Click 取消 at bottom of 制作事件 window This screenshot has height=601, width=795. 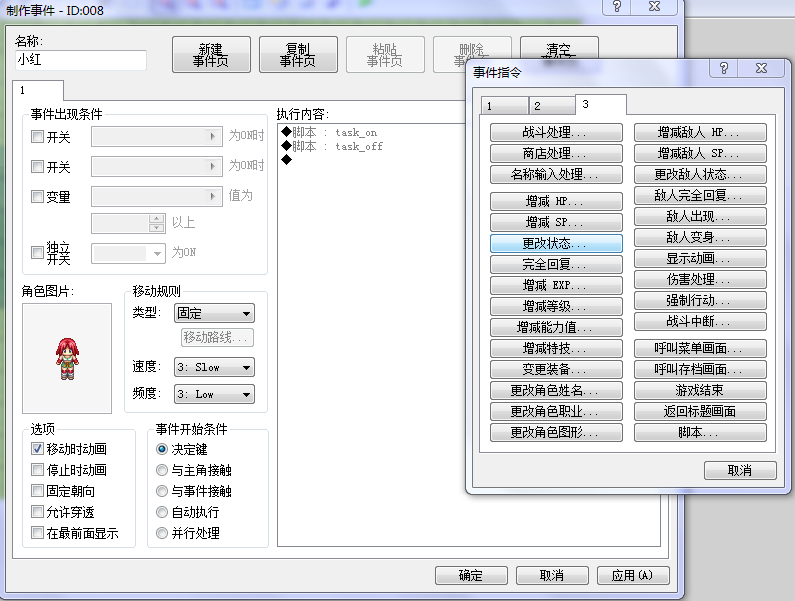tap(552, 575)
